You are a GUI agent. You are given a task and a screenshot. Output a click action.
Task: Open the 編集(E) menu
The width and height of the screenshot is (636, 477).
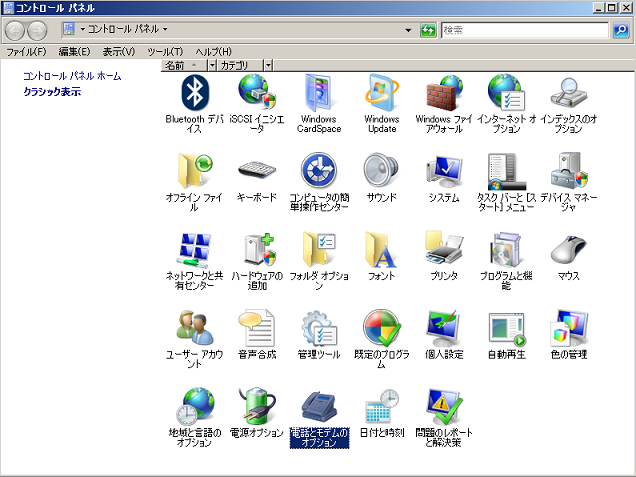(x=74, y=52)
